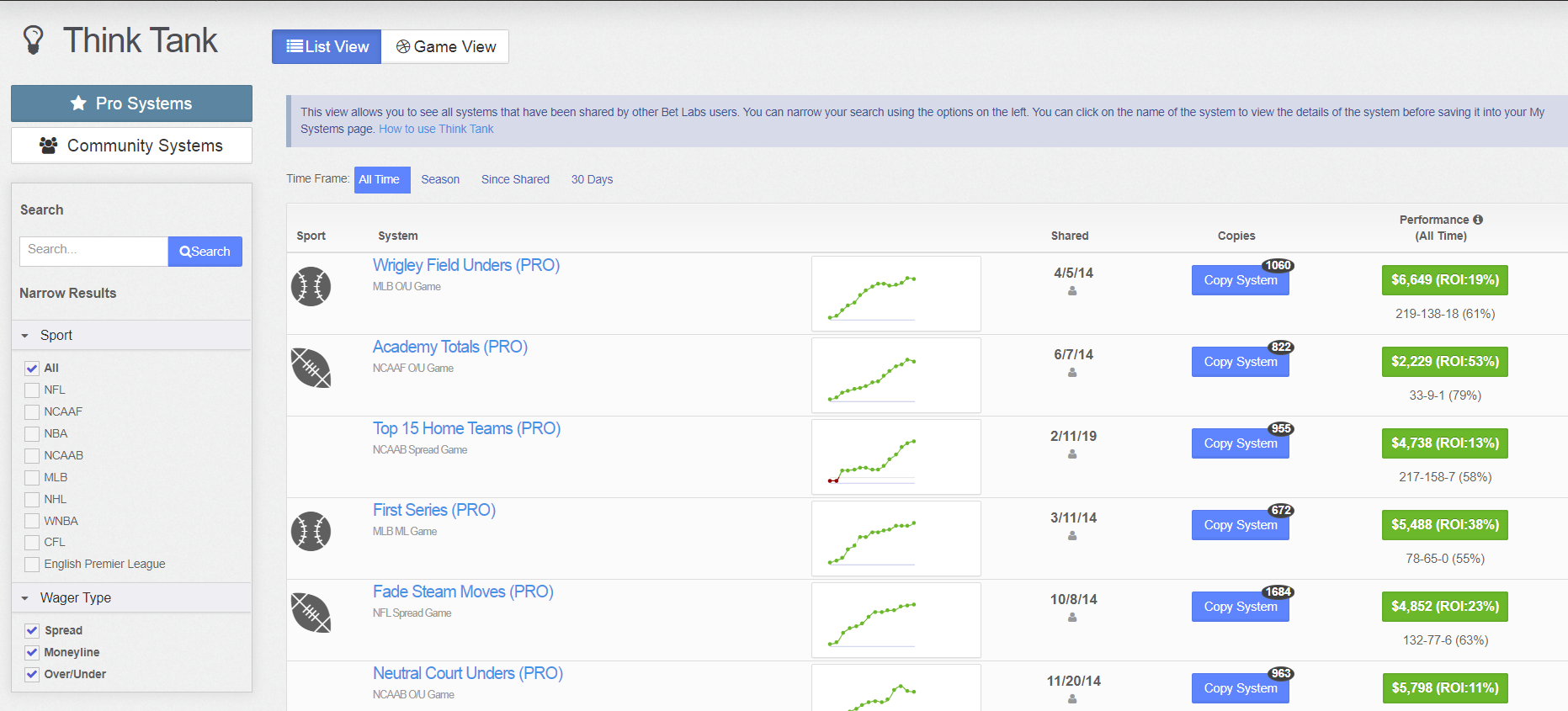Image resolution: width=1568 pixels, height=711 pixels.
Task: Uncheck the Moneyline wager type checkbox
Action: 32,653
